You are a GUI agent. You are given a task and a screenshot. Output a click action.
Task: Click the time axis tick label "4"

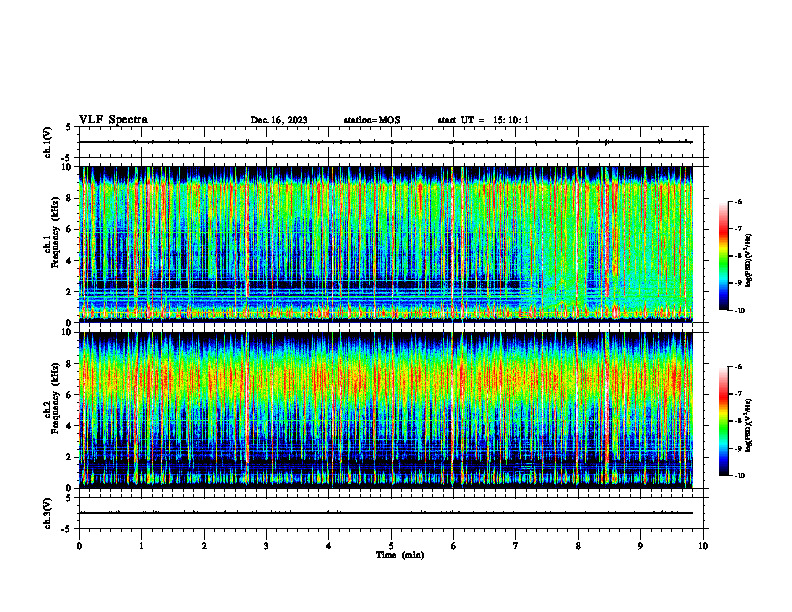tap(329, 546)
